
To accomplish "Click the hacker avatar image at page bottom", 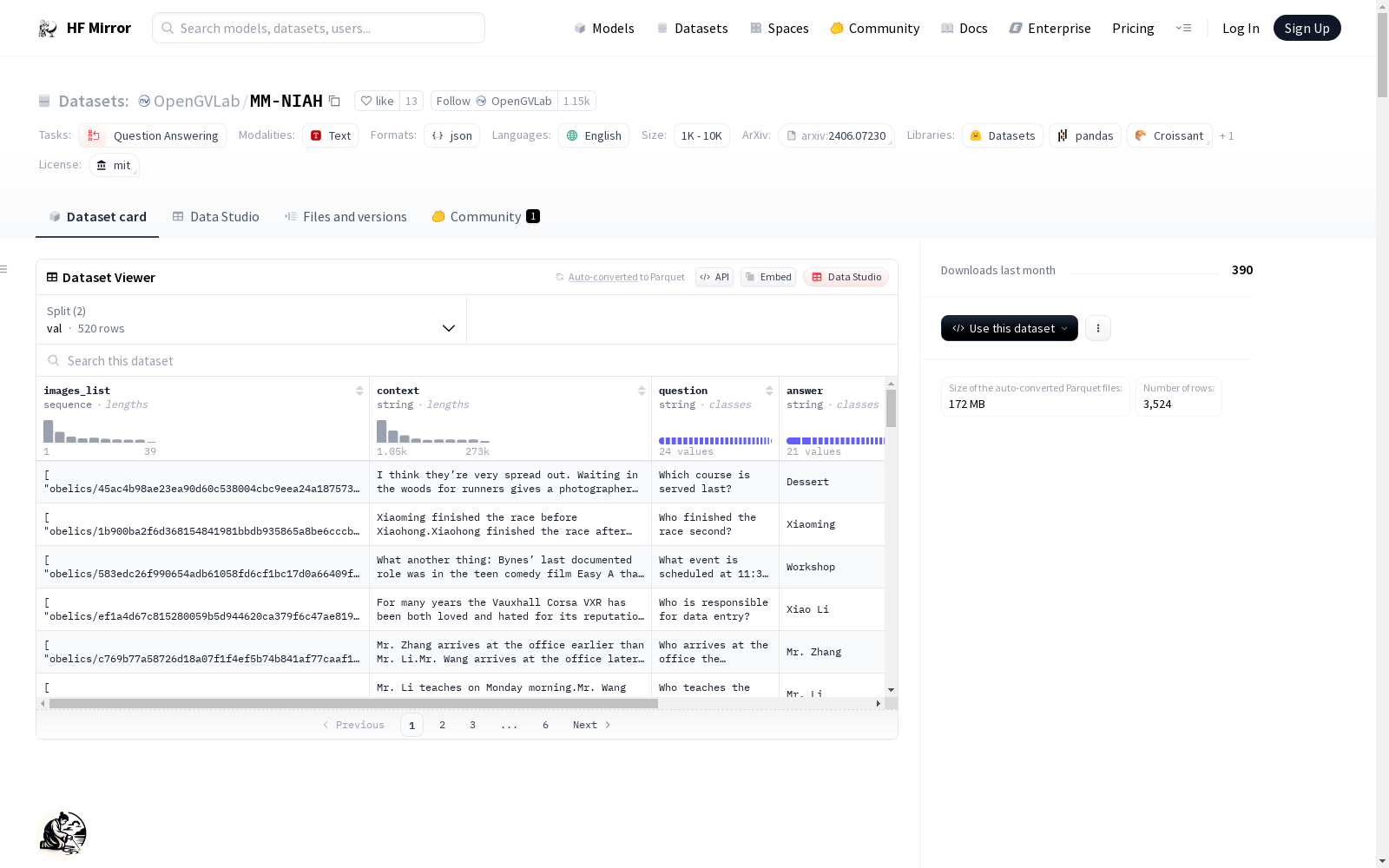I will click(63, 832).
